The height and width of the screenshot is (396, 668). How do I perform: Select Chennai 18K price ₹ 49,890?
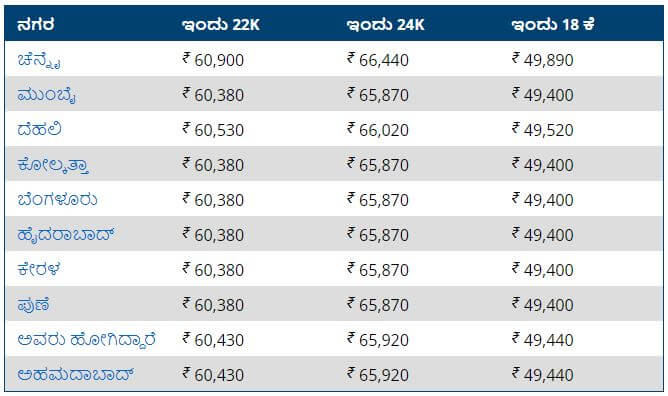543,60
